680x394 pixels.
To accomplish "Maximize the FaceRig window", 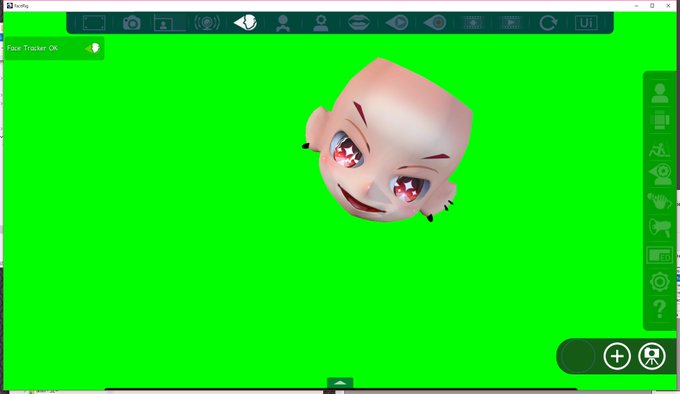I will tap(652, 6).
